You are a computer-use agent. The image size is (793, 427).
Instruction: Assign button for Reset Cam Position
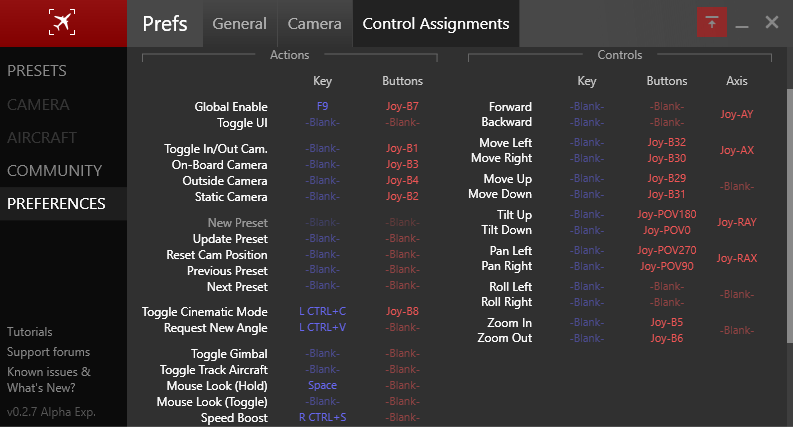(403, 254)
